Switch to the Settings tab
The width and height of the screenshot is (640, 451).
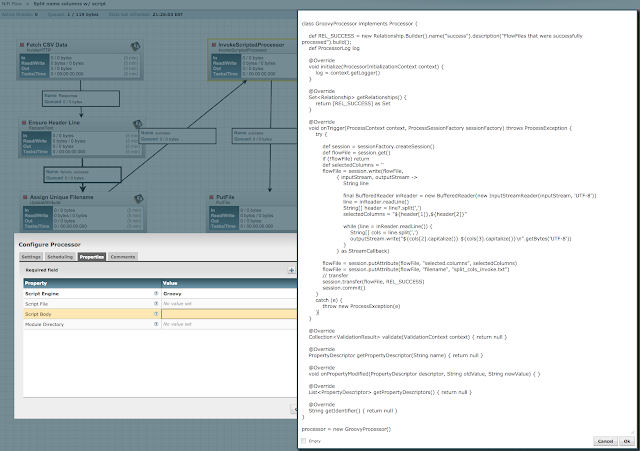pos(31,257)
